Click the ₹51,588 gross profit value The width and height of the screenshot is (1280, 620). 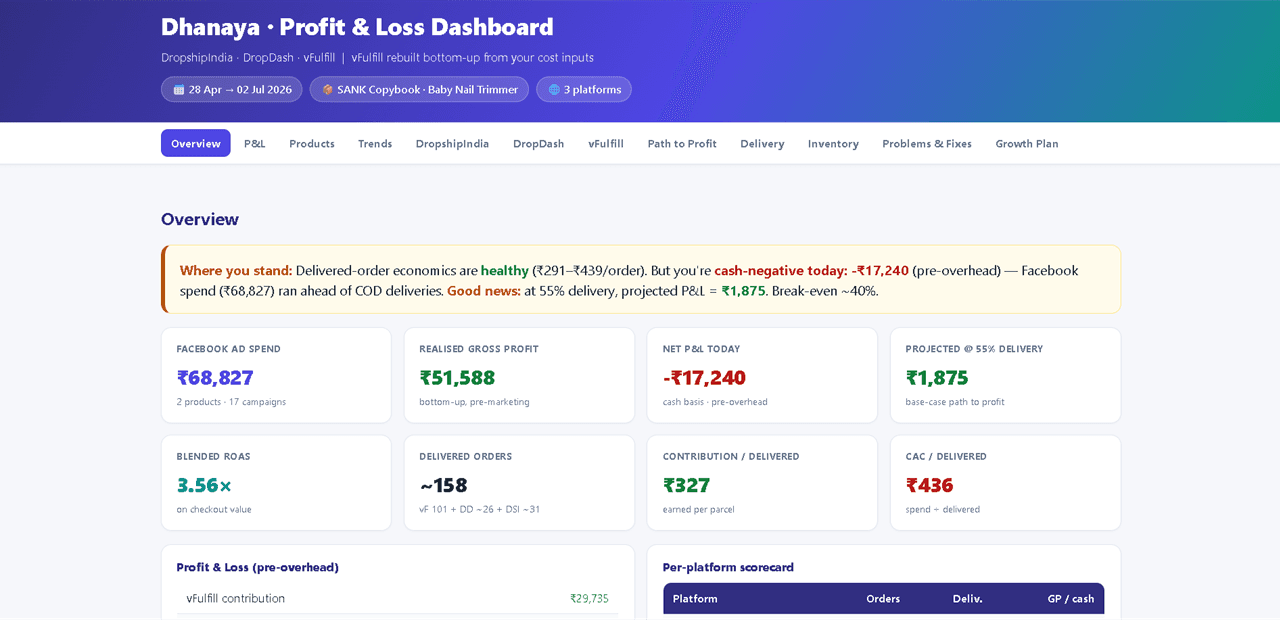(x=457, y=378)
